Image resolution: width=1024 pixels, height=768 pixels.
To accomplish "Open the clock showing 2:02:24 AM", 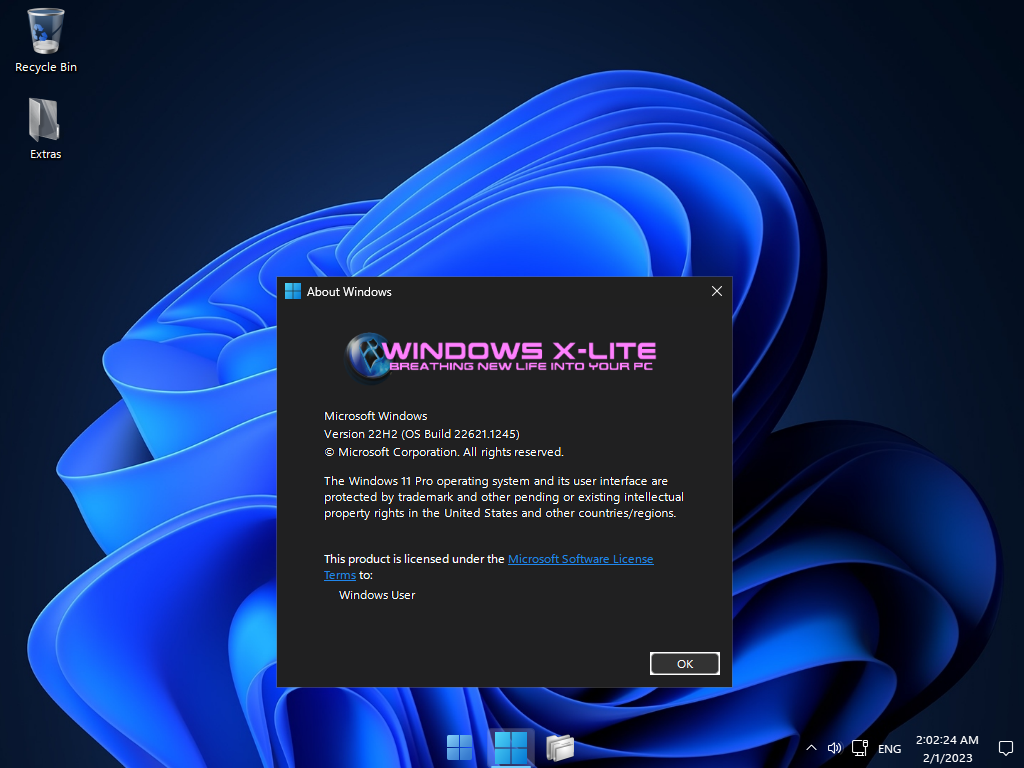I will coord(947,748).
